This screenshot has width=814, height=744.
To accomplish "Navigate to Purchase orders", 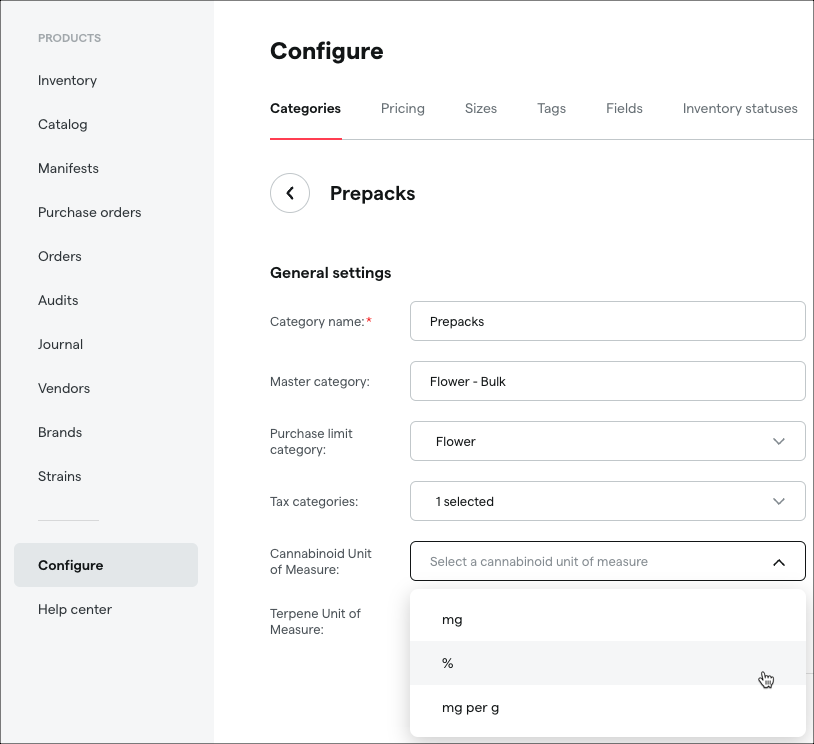I will coord(89,212).
